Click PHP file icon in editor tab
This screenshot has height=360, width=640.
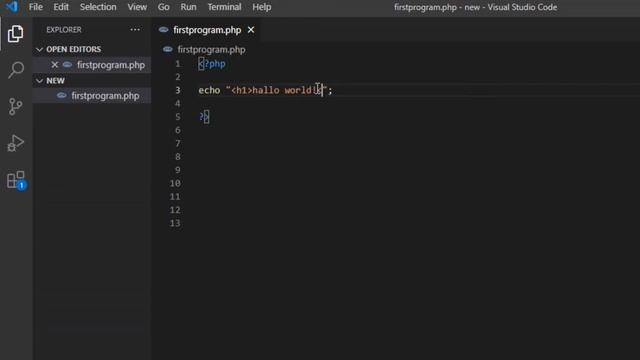164,30
